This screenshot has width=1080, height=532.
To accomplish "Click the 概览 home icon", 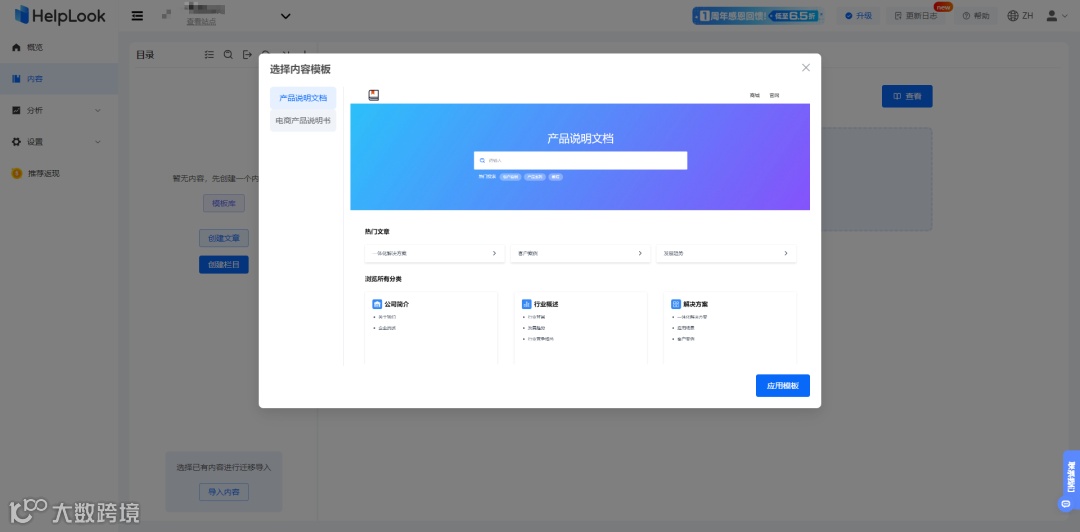I will (x=16, y=48).
